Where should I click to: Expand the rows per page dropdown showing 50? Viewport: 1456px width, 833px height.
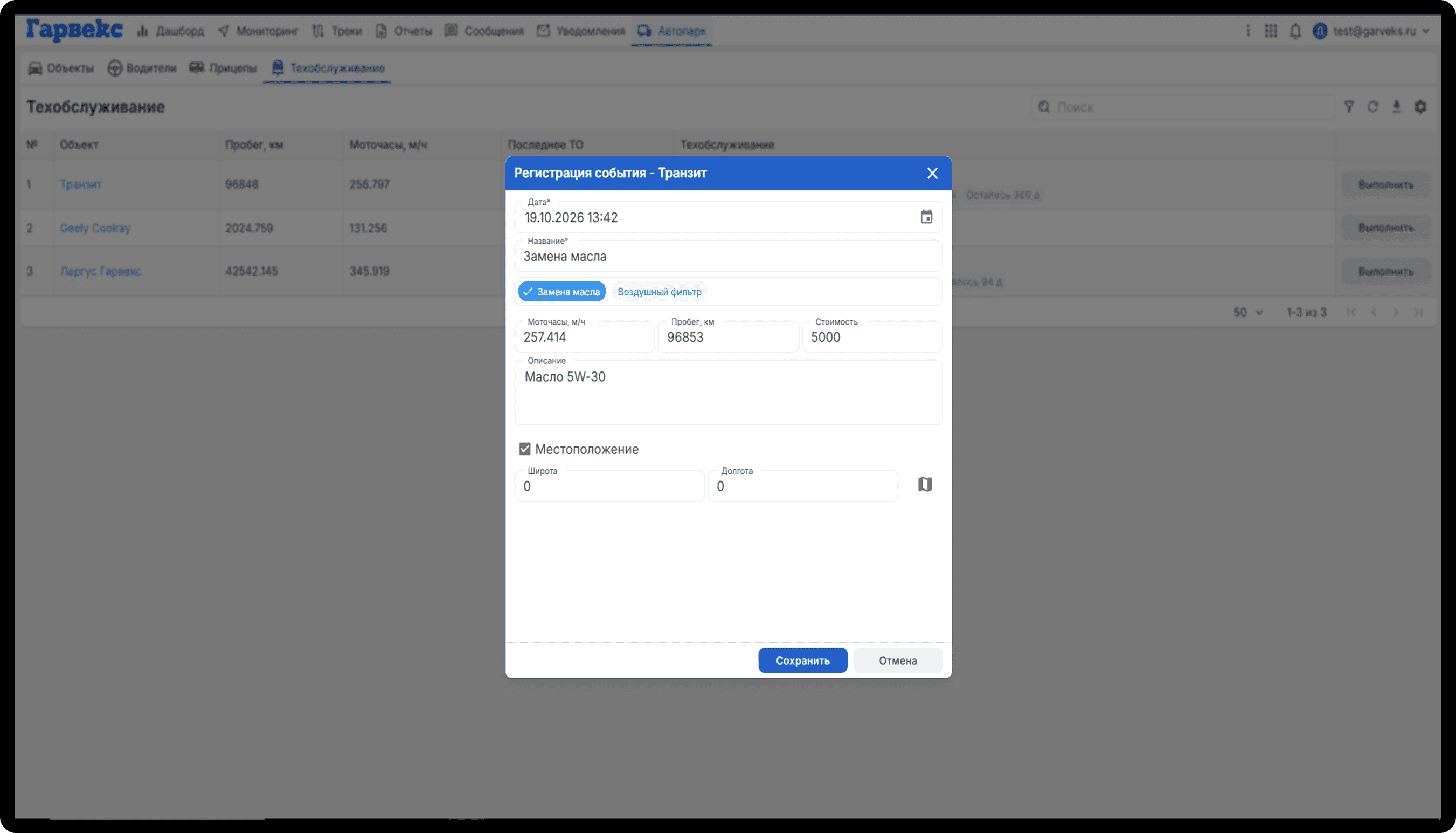pyautogui.click(x=1248, y=312)
